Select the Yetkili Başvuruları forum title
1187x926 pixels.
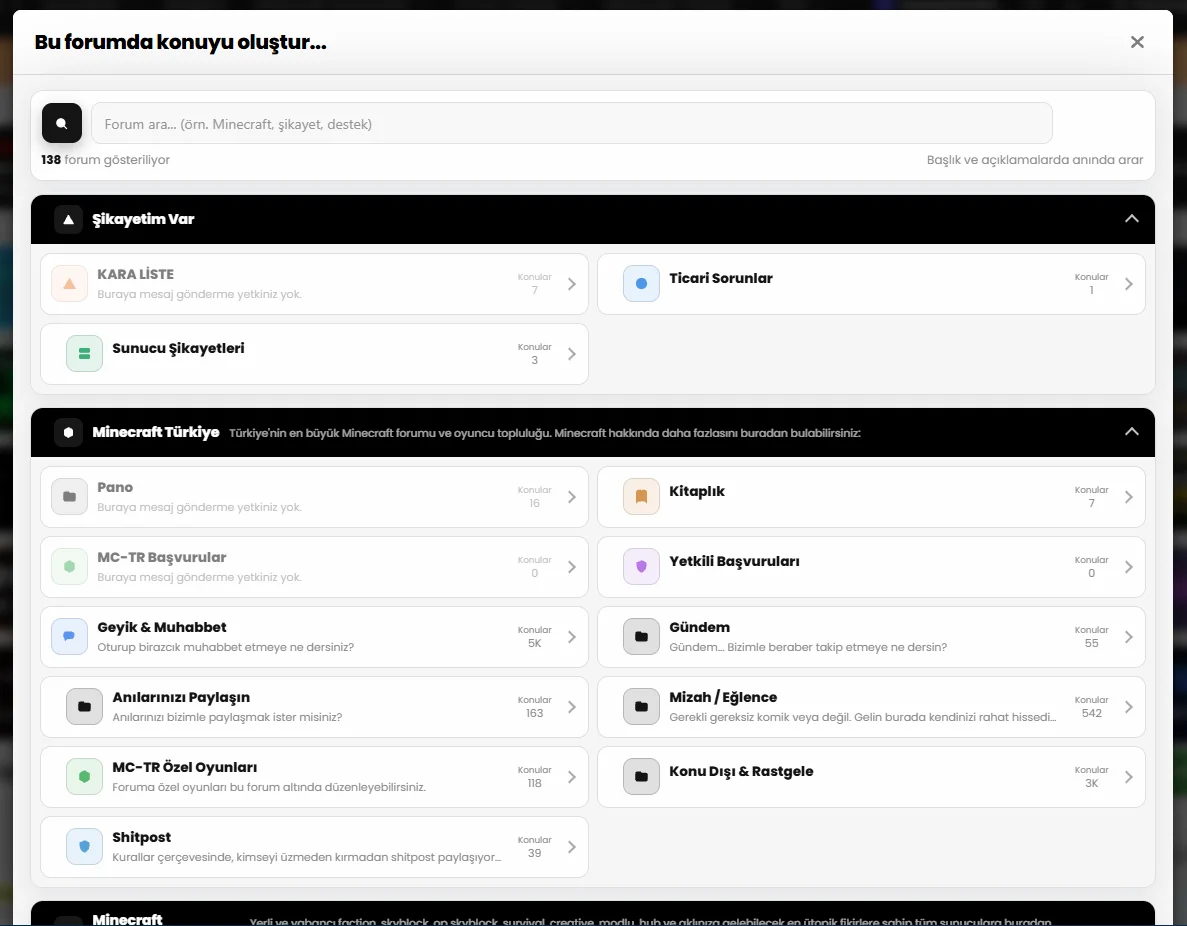(734, 562)
